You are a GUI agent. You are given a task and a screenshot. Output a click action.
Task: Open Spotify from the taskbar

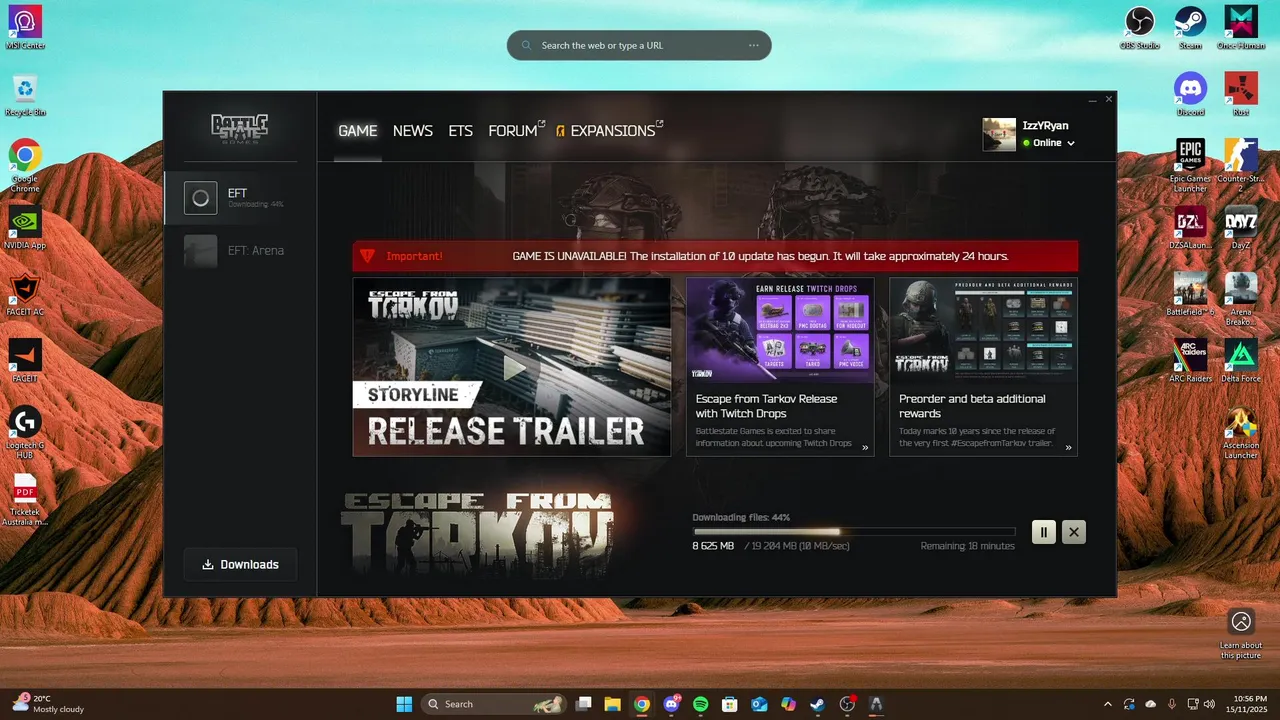[x=700, y=704]
